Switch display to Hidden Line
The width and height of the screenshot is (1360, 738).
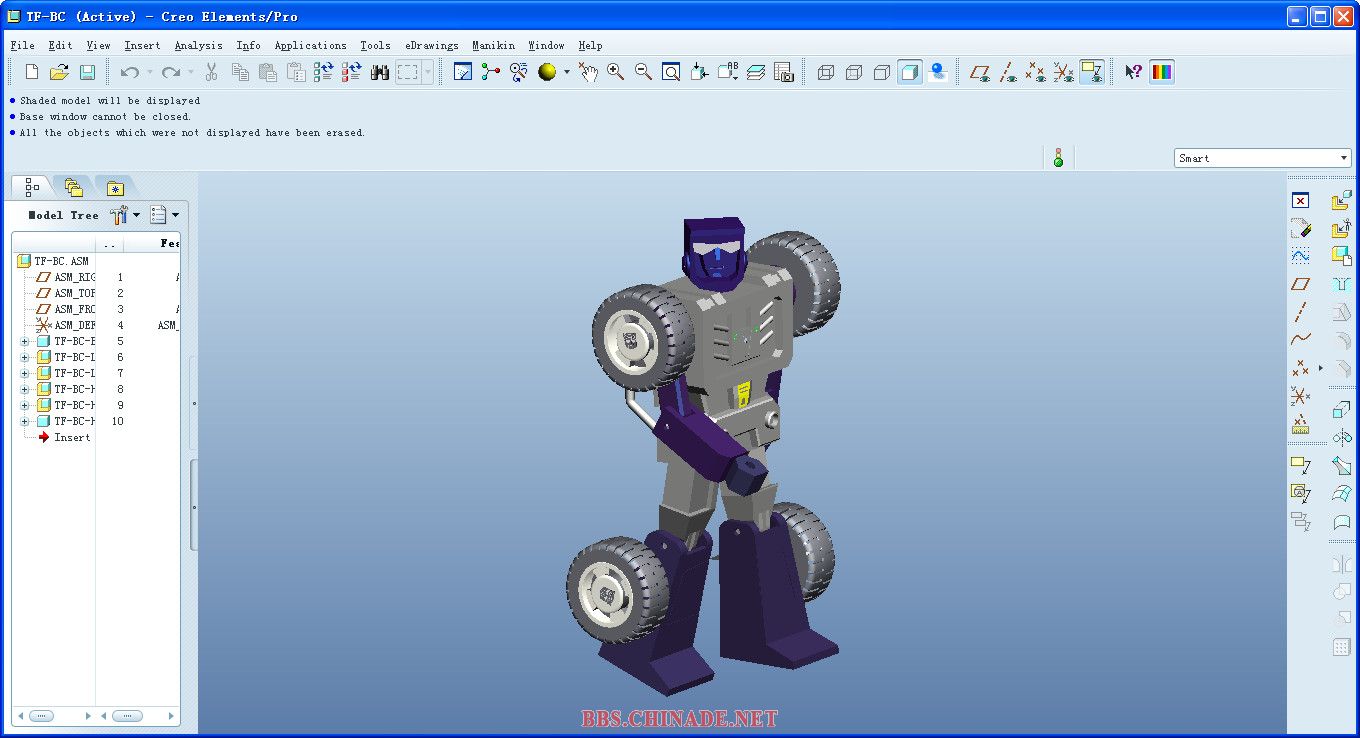click(x=854, y=72)
